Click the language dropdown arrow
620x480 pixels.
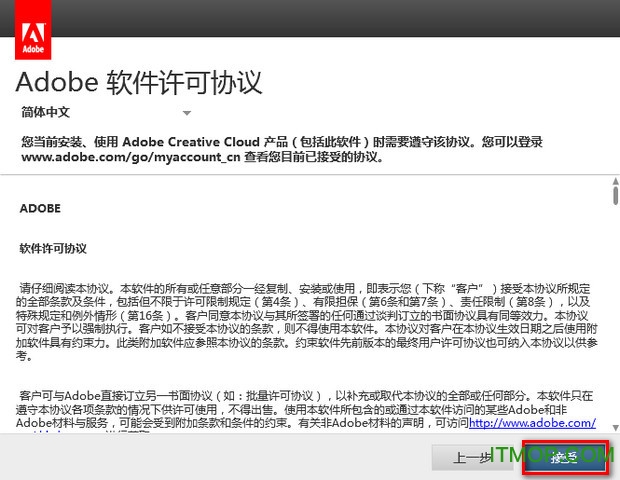(186, 114)
